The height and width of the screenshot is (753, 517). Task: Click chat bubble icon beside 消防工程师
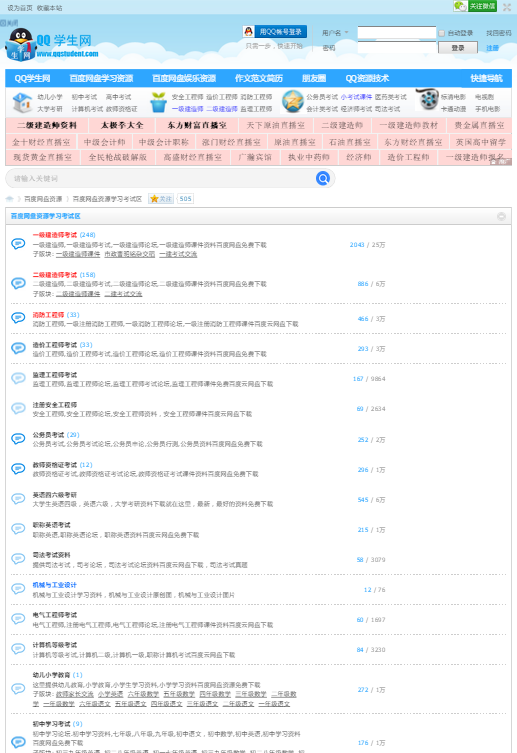[18, 318]
